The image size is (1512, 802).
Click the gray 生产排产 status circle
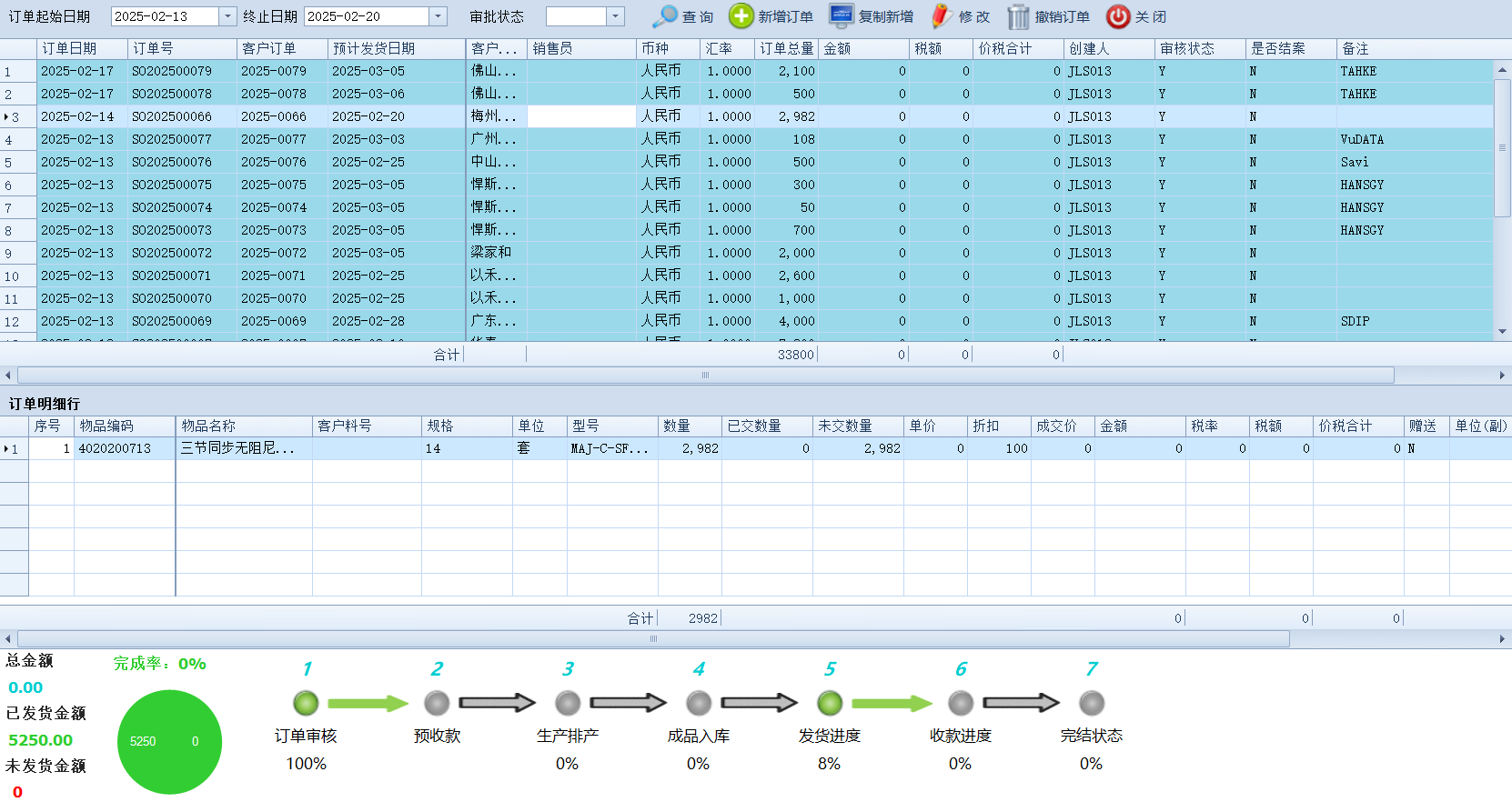pos(568,703)
